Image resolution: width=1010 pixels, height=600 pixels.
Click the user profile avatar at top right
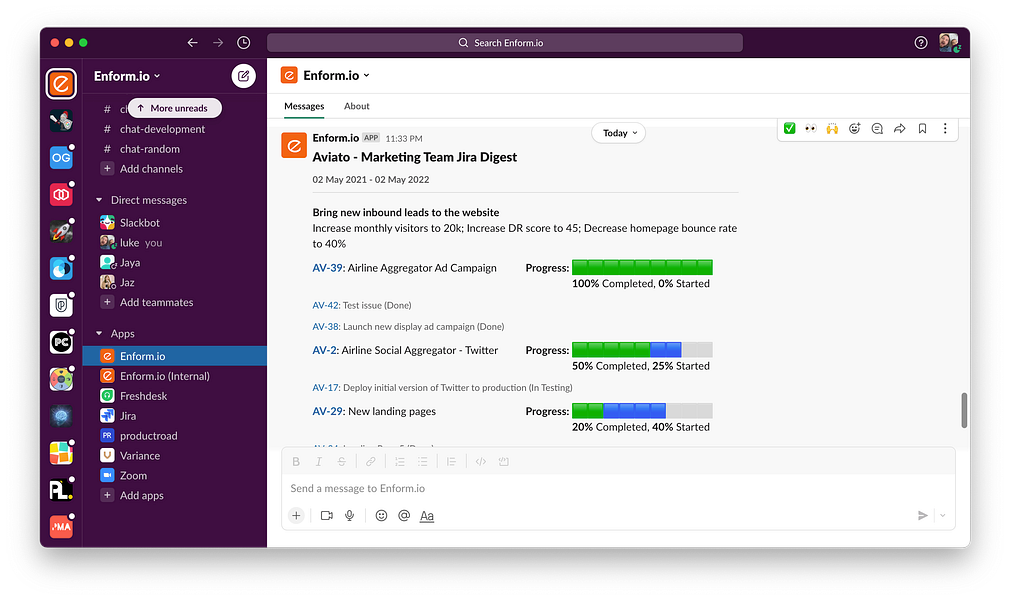tap(949, 43)
